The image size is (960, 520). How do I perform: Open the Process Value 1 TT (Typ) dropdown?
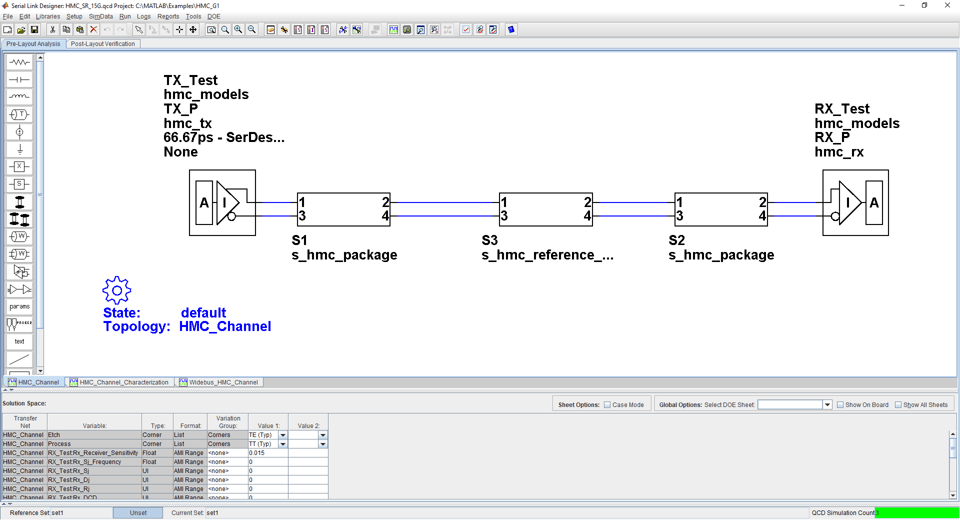(x=283, y=444)
